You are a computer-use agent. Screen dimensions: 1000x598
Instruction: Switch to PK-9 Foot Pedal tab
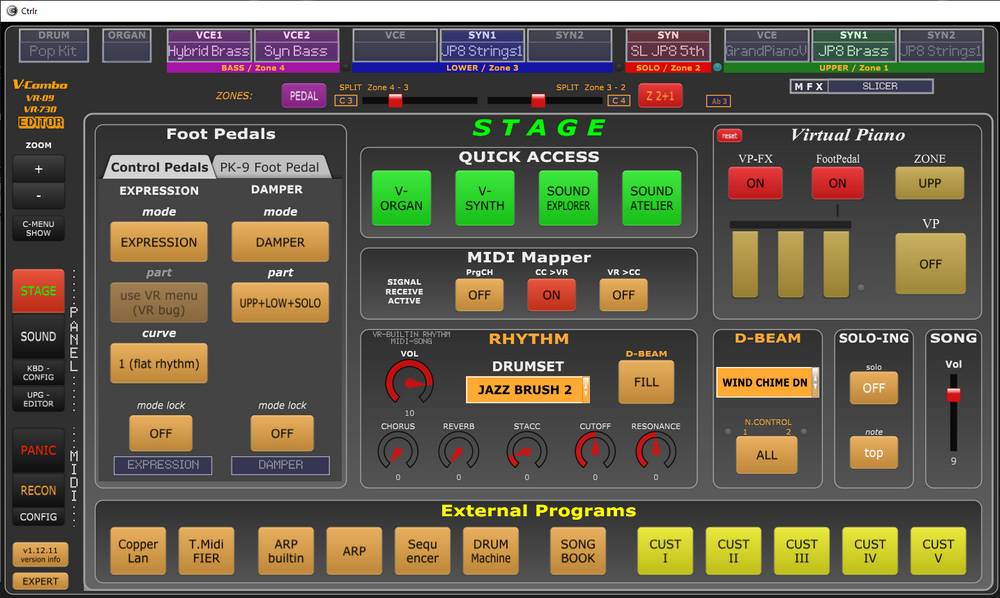[269, 167]
